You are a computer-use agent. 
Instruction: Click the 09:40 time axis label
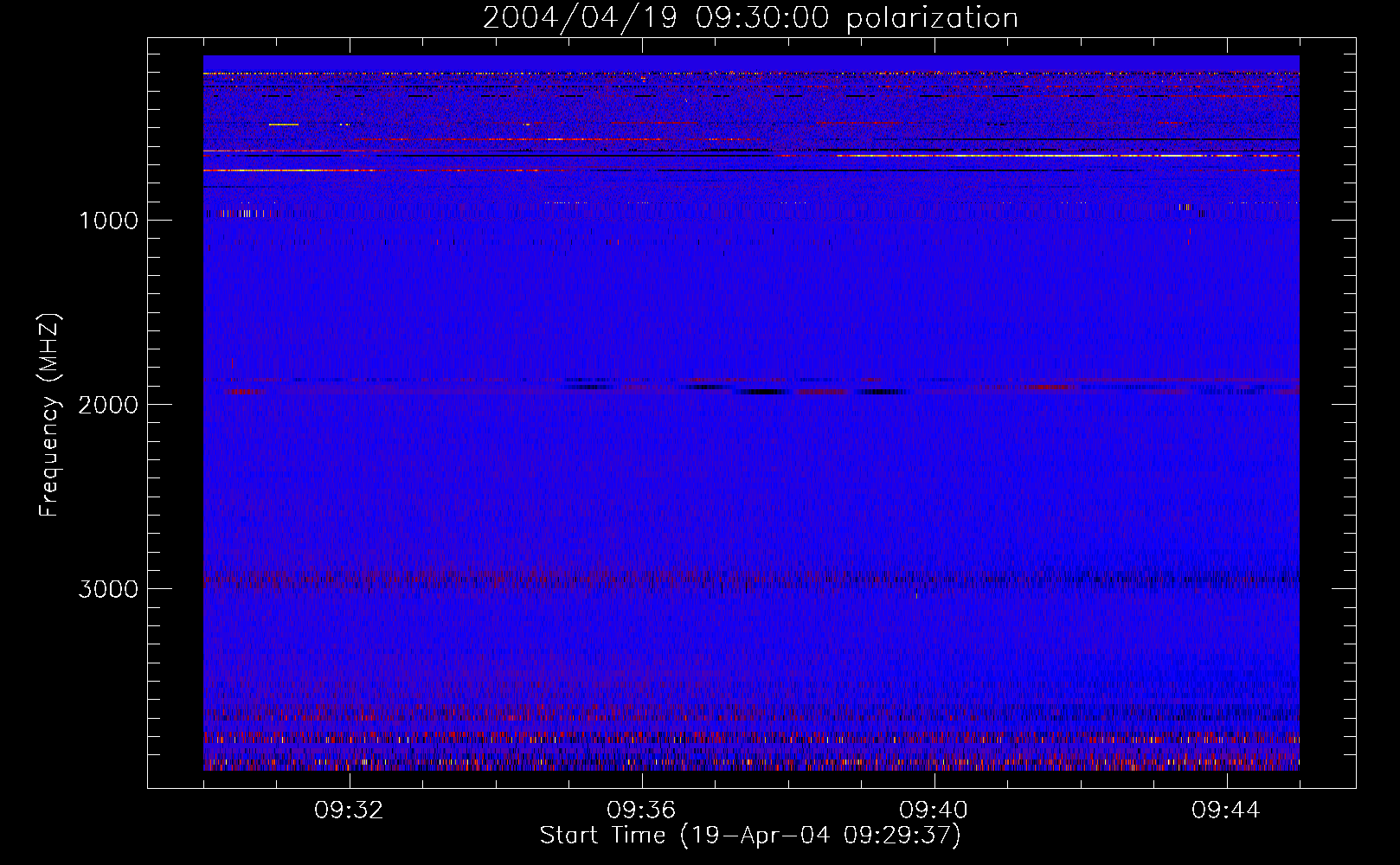[934, 811]
